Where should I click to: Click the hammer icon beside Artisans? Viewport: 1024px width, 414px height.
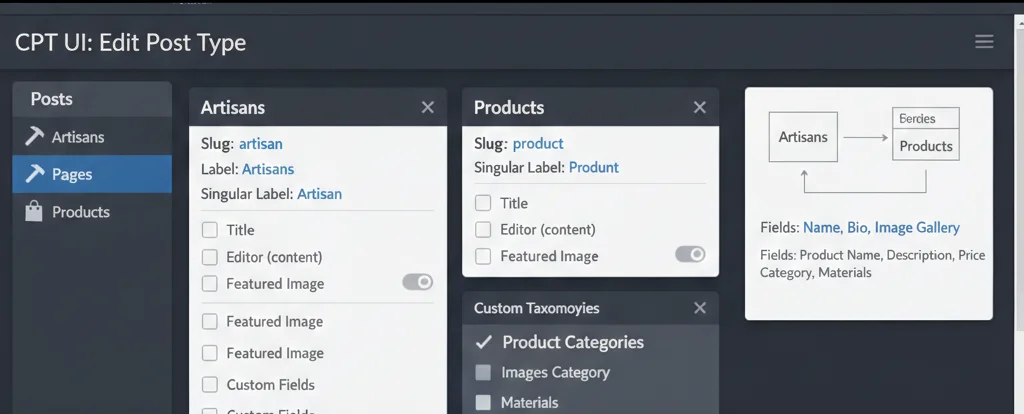(x=34, y=136)
